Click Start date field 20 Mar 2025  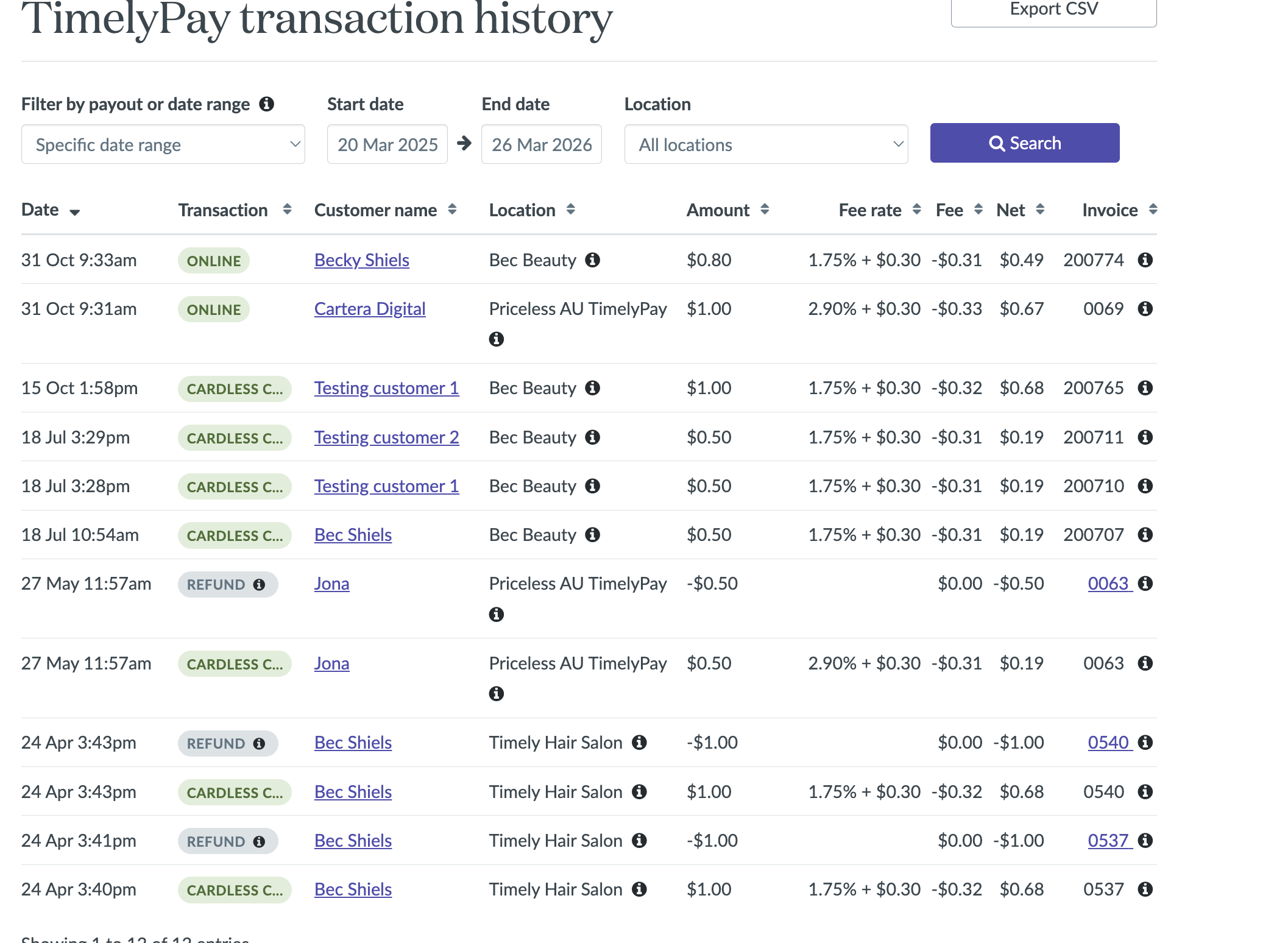387,144
